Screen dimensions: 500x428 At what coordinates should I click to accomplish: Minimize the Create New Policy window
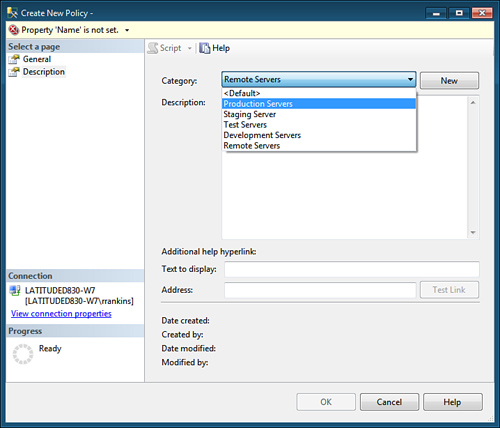pos(436,13)
